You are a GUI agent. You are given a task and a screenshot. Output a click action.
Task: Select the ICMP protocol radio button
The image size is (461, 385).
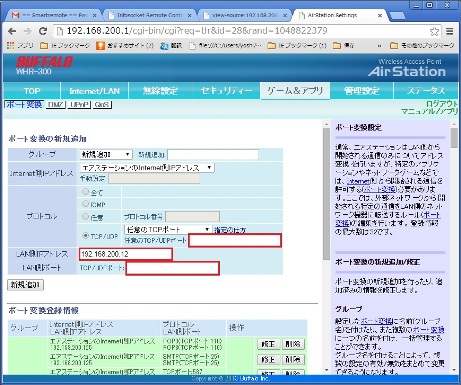click(x=85, y=204)
